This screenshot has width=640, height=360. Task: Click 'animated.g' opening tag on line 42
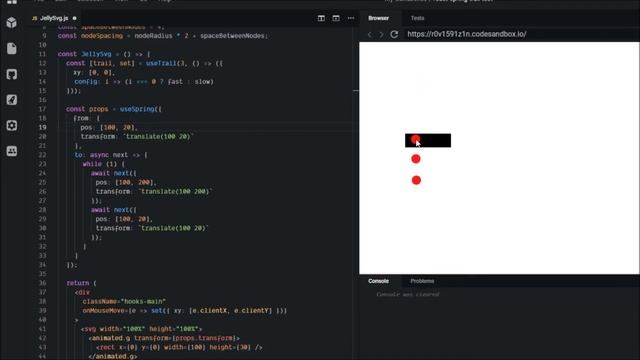pos(111,338)
